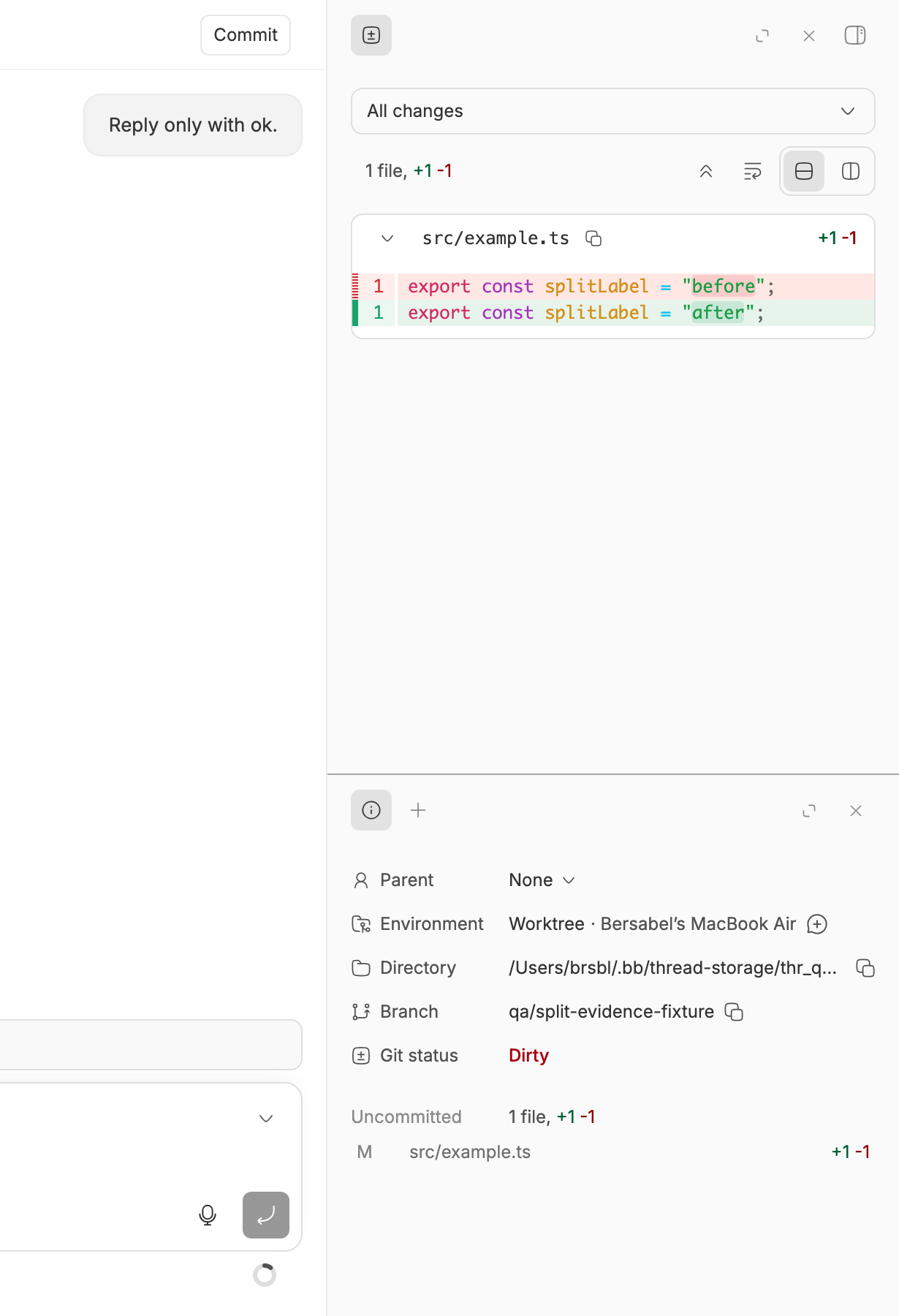Click the Branch icon in info panel

(x=361, y=1012)
